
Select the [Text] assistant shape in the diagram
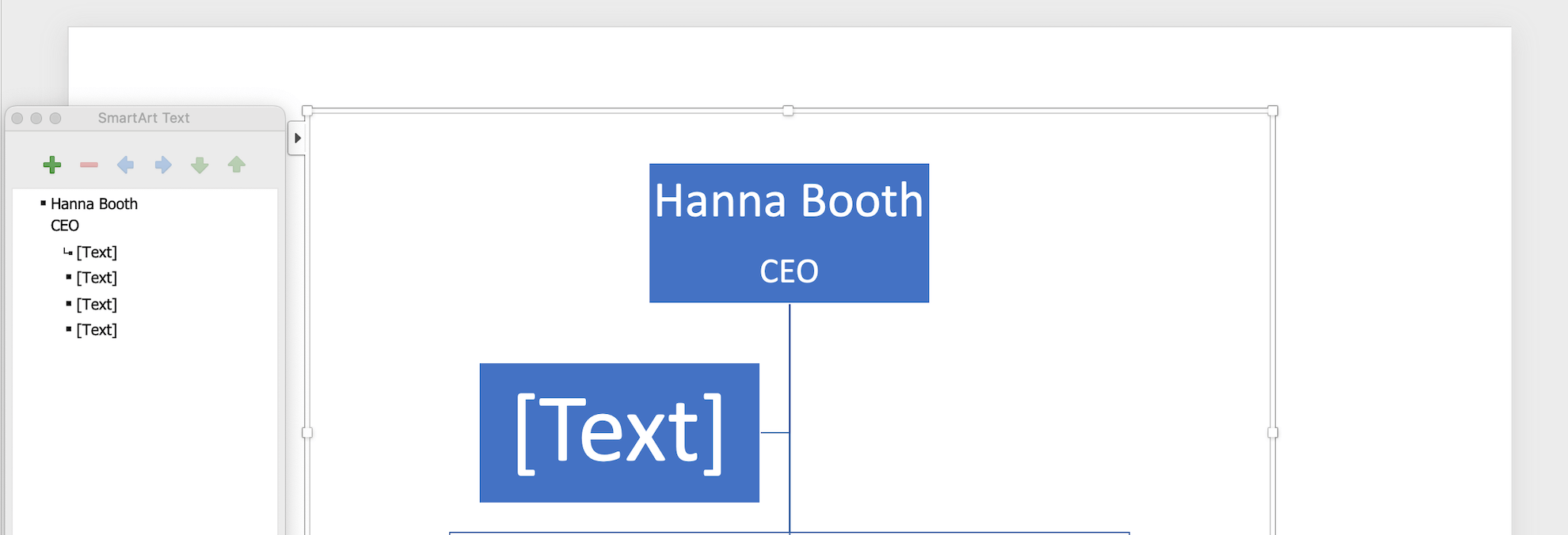619,433
